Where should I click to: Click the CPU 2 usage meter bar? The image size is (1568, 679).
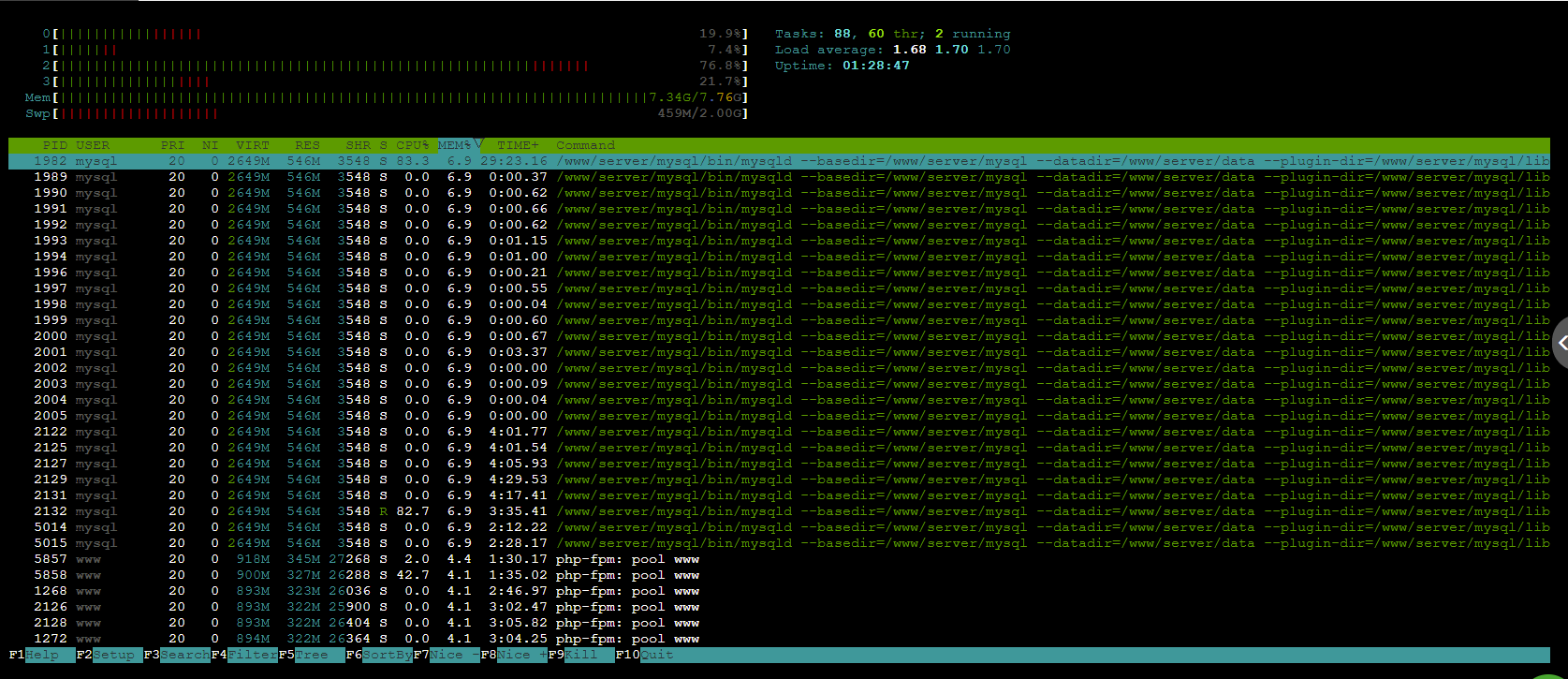coord(399,66)
